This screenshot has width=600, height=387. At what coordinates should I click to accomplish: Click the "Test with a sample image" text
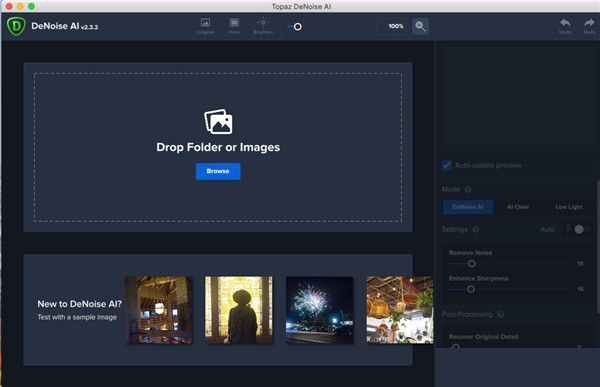[x=77, y=317]
